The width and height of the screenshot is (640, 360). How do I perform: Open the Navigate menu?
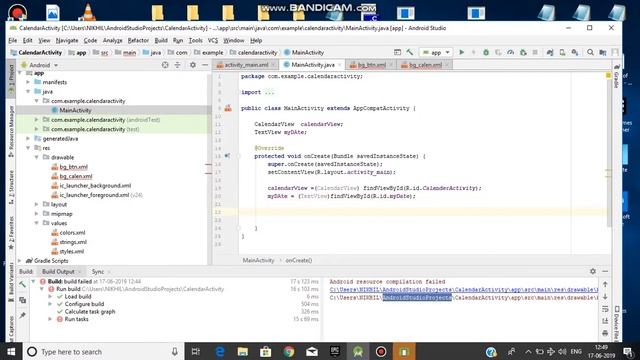point(67,40)
